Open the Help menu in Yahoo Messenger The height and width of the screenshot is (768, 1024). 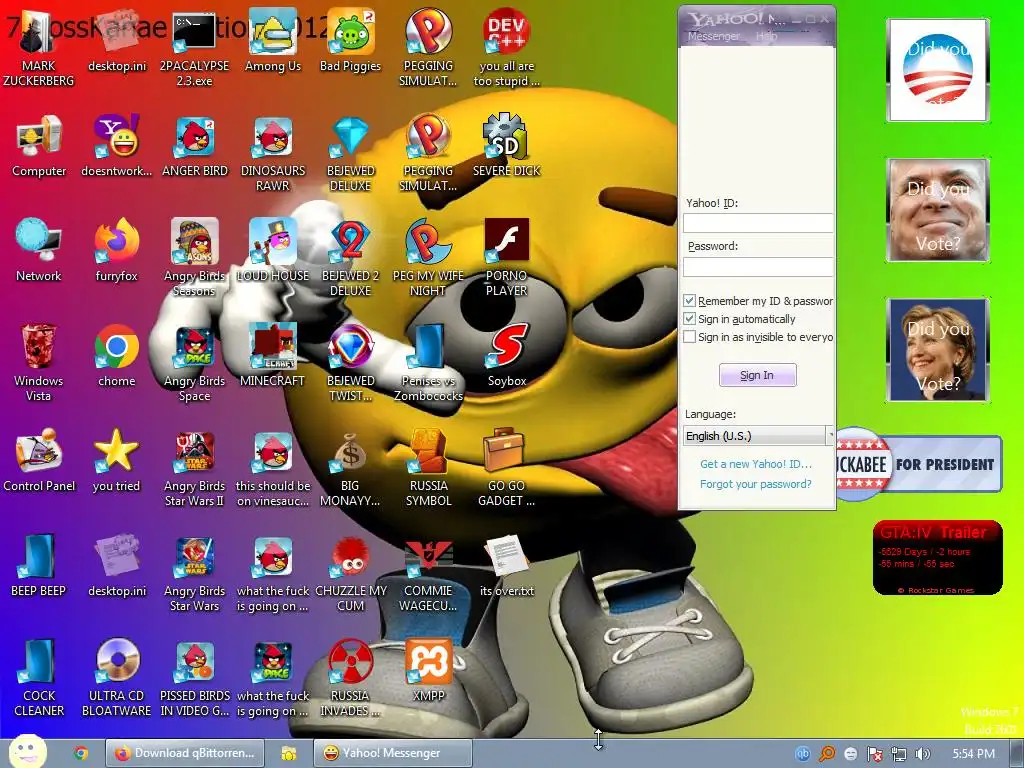tap(766, 37)
